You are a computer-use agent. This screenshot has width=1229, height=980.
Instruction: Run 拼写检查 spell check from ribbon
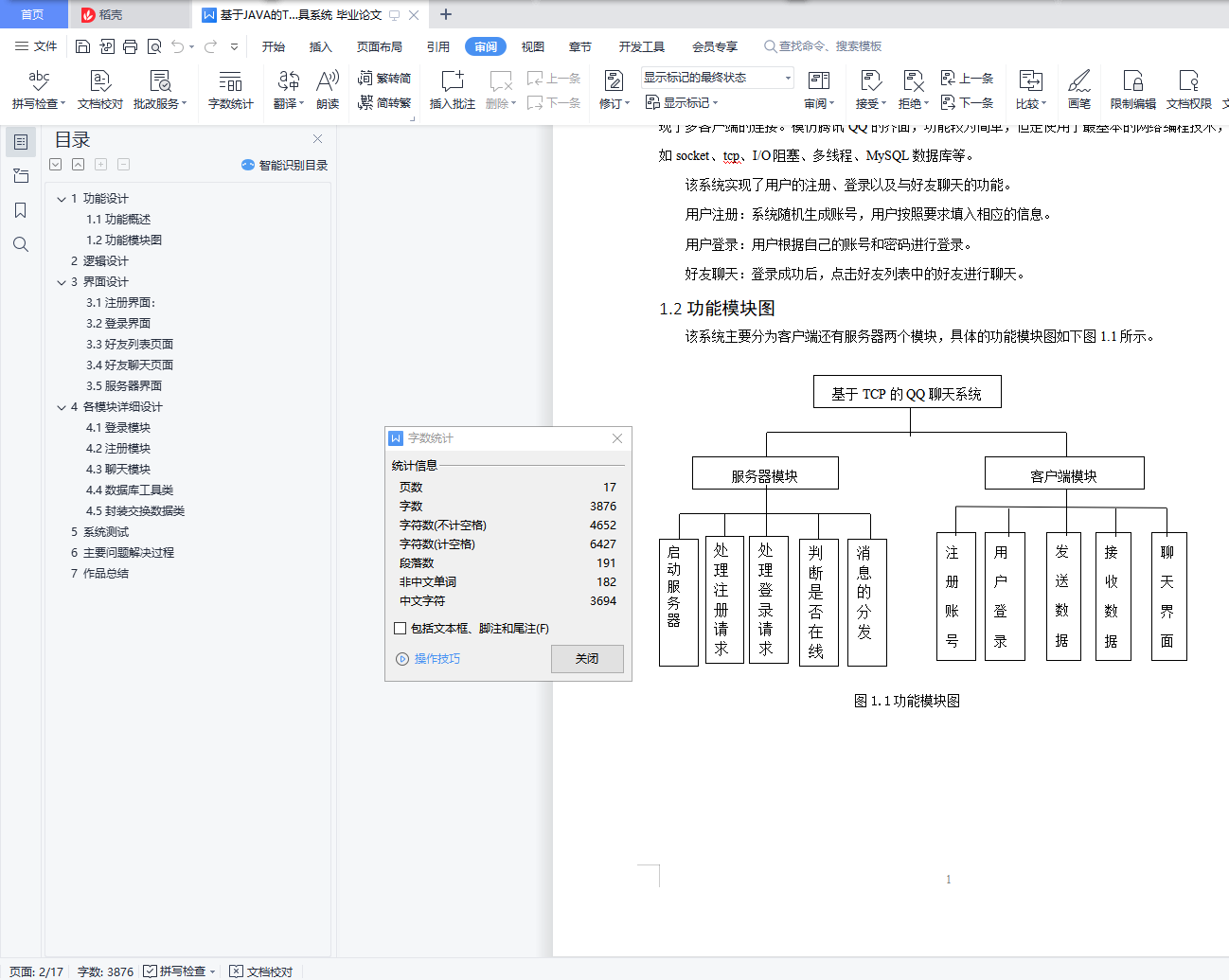click(x=38, y=90)
